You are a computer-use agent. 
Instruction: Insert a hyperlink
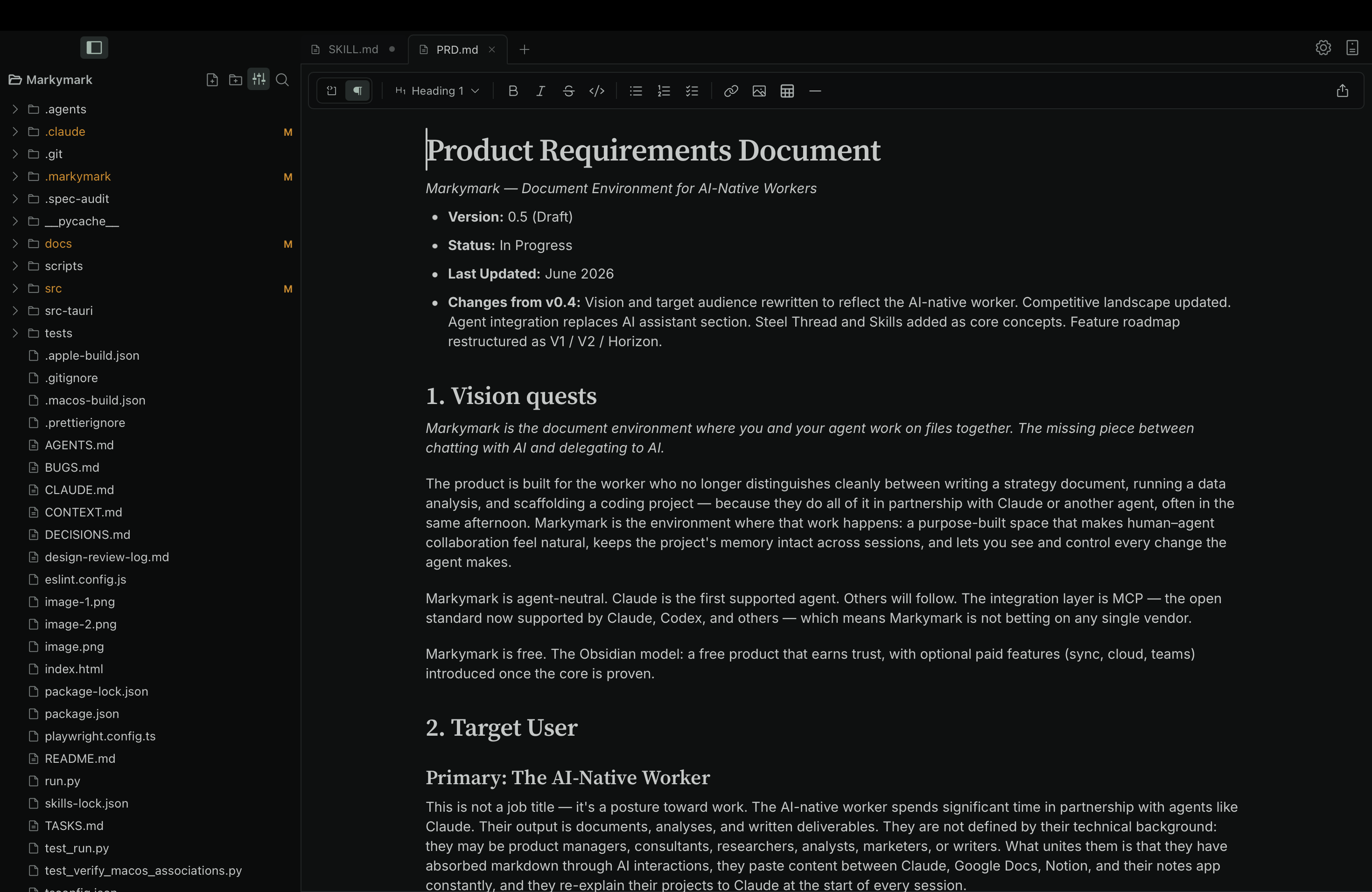731,91
